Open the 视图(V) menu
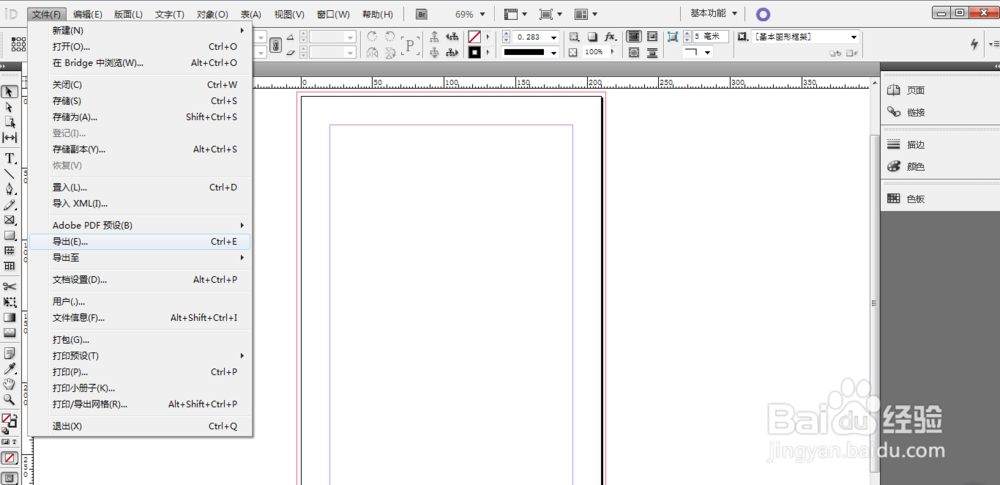Screen dimensions: 1000x485 (289, 14)
